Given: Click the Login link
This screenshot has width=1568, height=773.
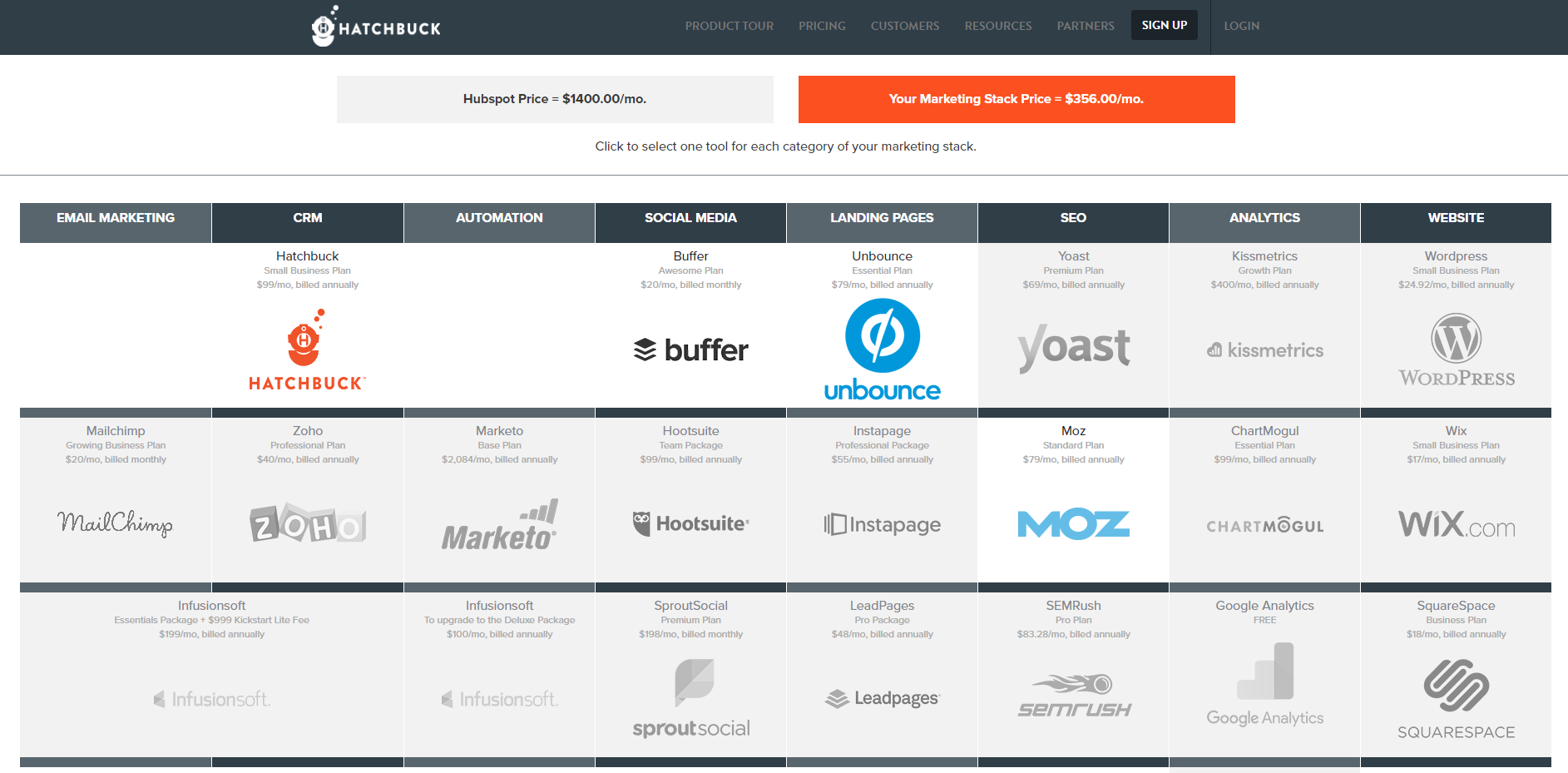Looking at the screenshot, I should point(1241,26).
